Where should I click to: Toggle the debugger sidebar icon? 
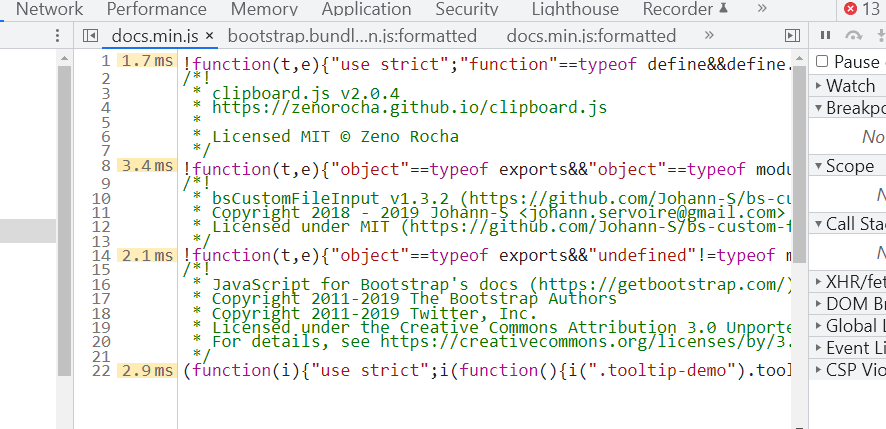[793, 36]
